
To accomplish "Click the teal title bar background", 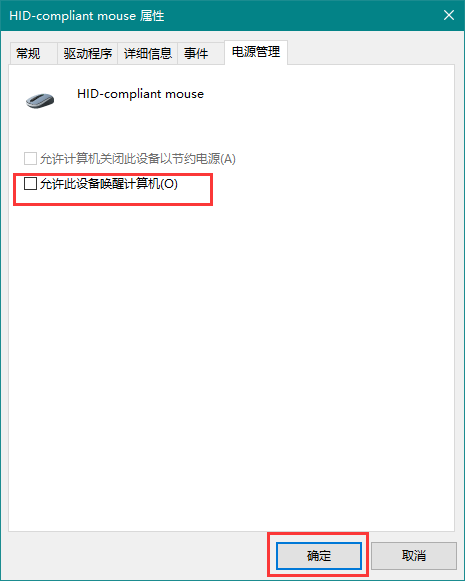I will click(x=296, y=15).
